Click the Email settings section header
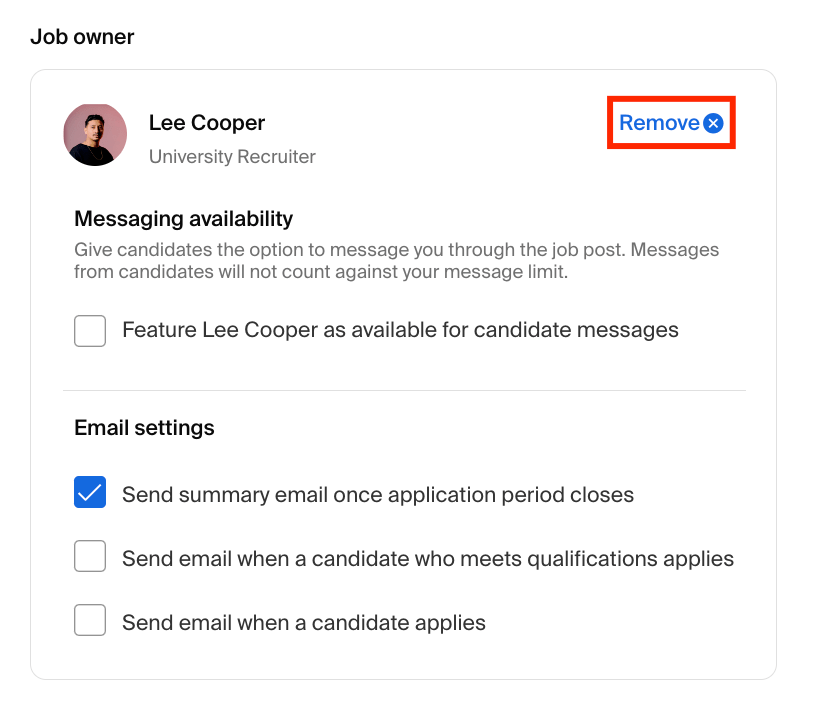Image resolution: width=818 pixels, height=708 pixels. 144,427
